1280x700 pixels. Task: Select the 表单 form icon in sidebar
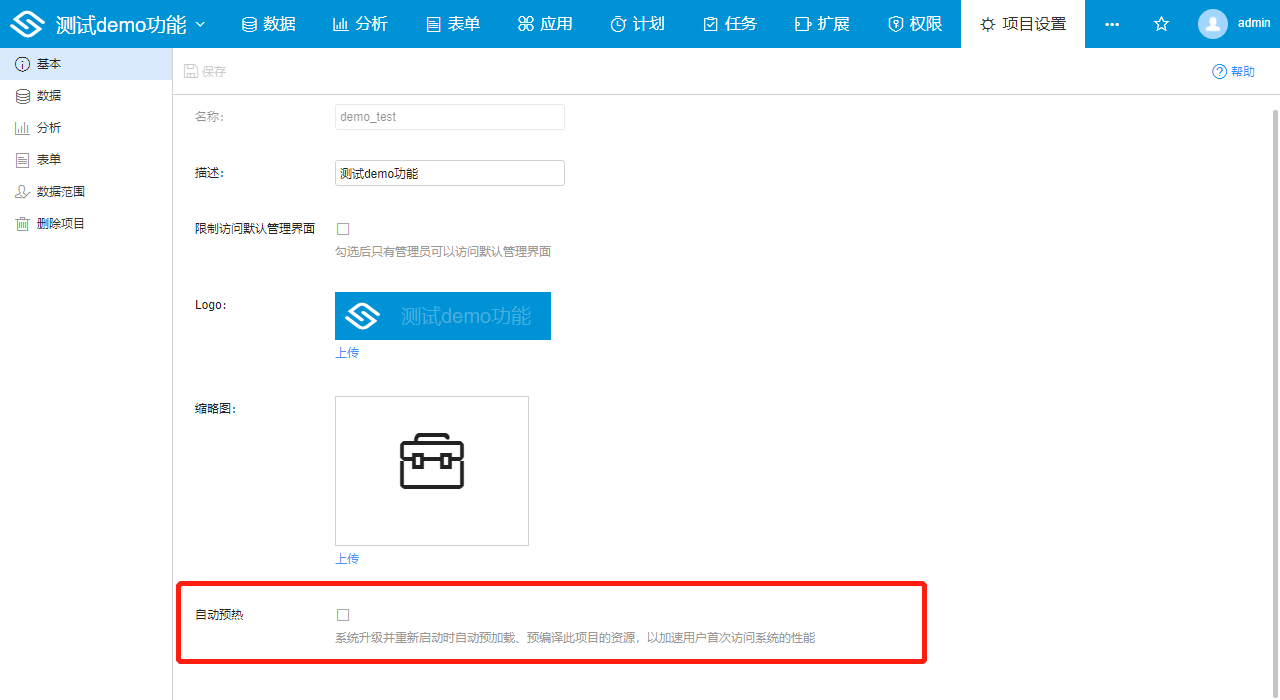tap(22, 159)
